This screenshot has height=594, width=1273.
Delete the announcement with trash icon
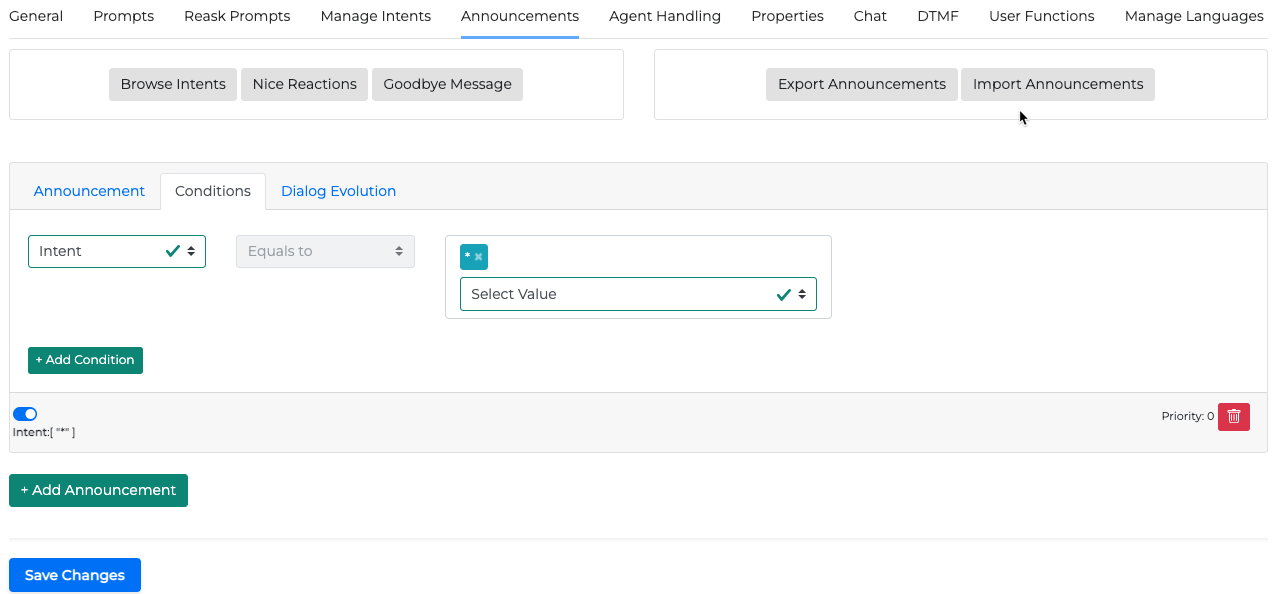point(1233,416)
